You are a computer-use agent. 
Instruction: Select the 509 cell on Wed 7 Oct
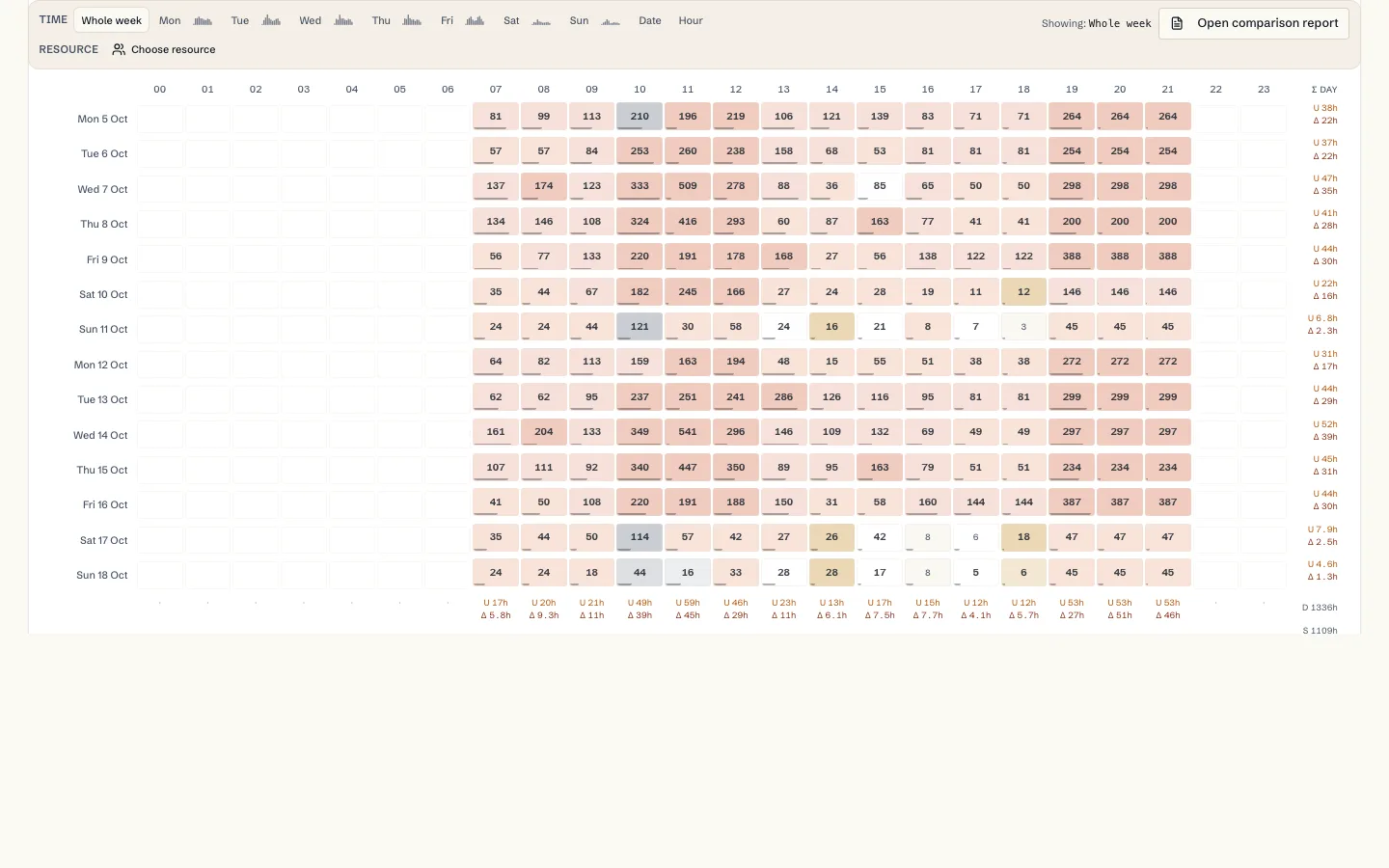coord(688,186)
